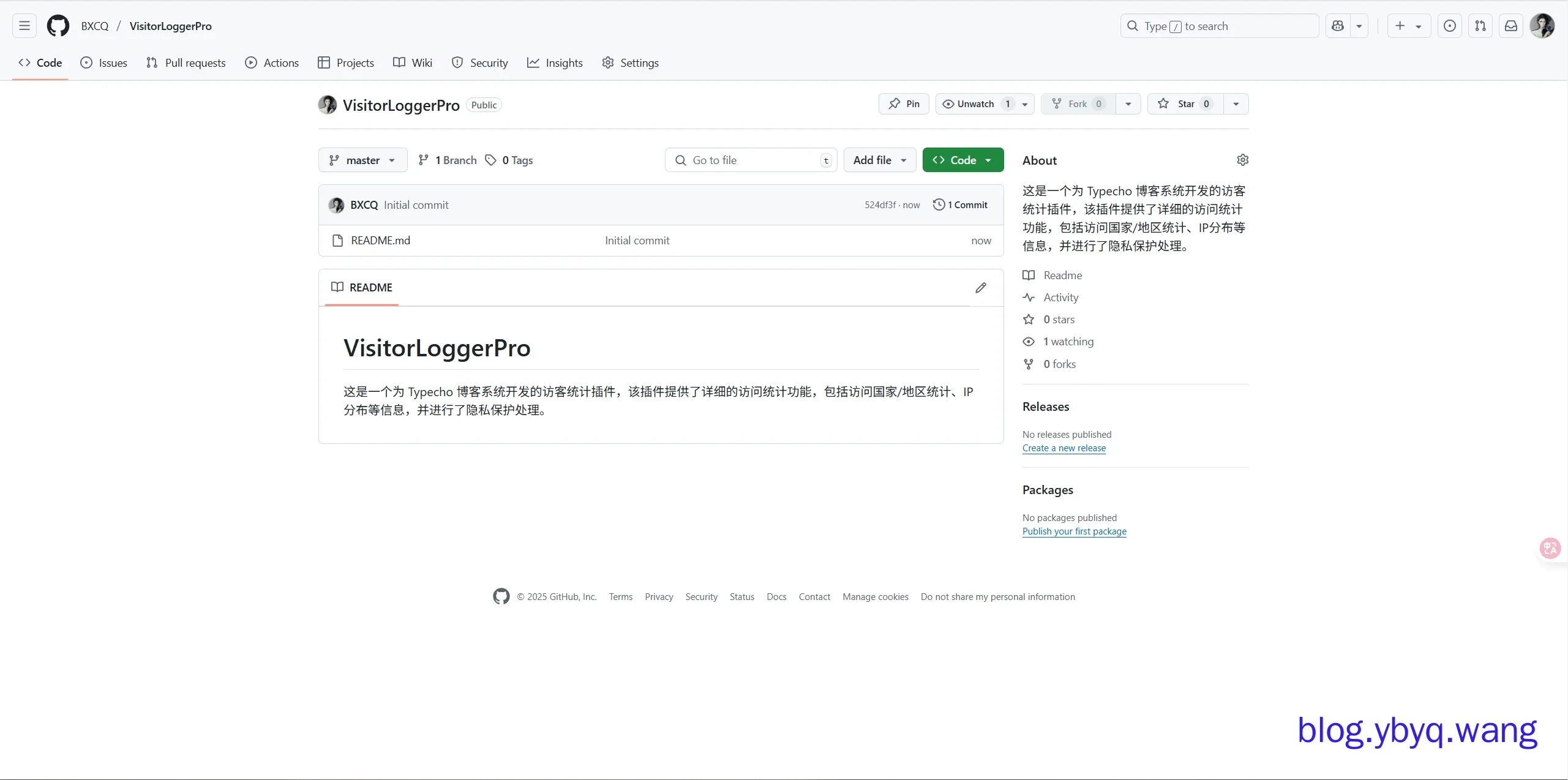Open the footer Manage cookies link
Viewport: 1568px width, 780px height.
click(x=875, y=596)
